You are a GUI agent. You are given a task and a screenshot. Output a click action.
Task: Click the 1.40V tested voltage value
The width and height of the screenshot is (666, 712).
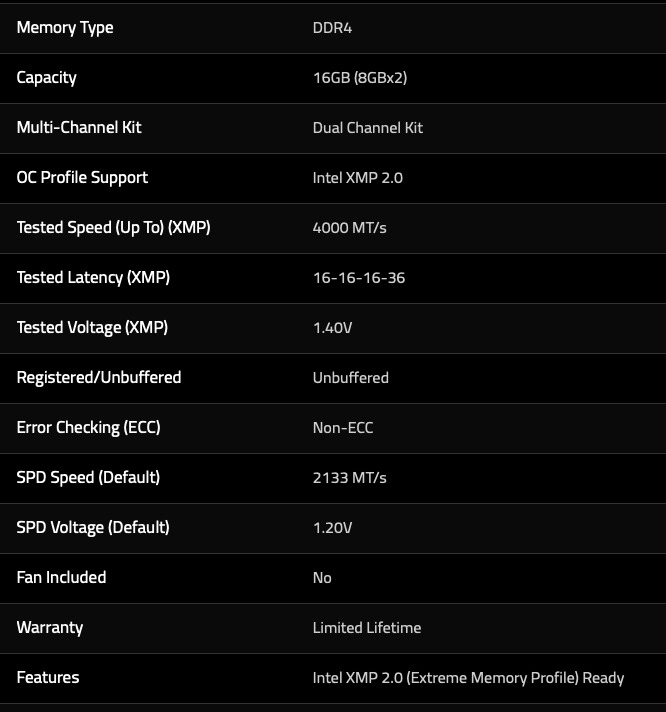tap(333, 328)
